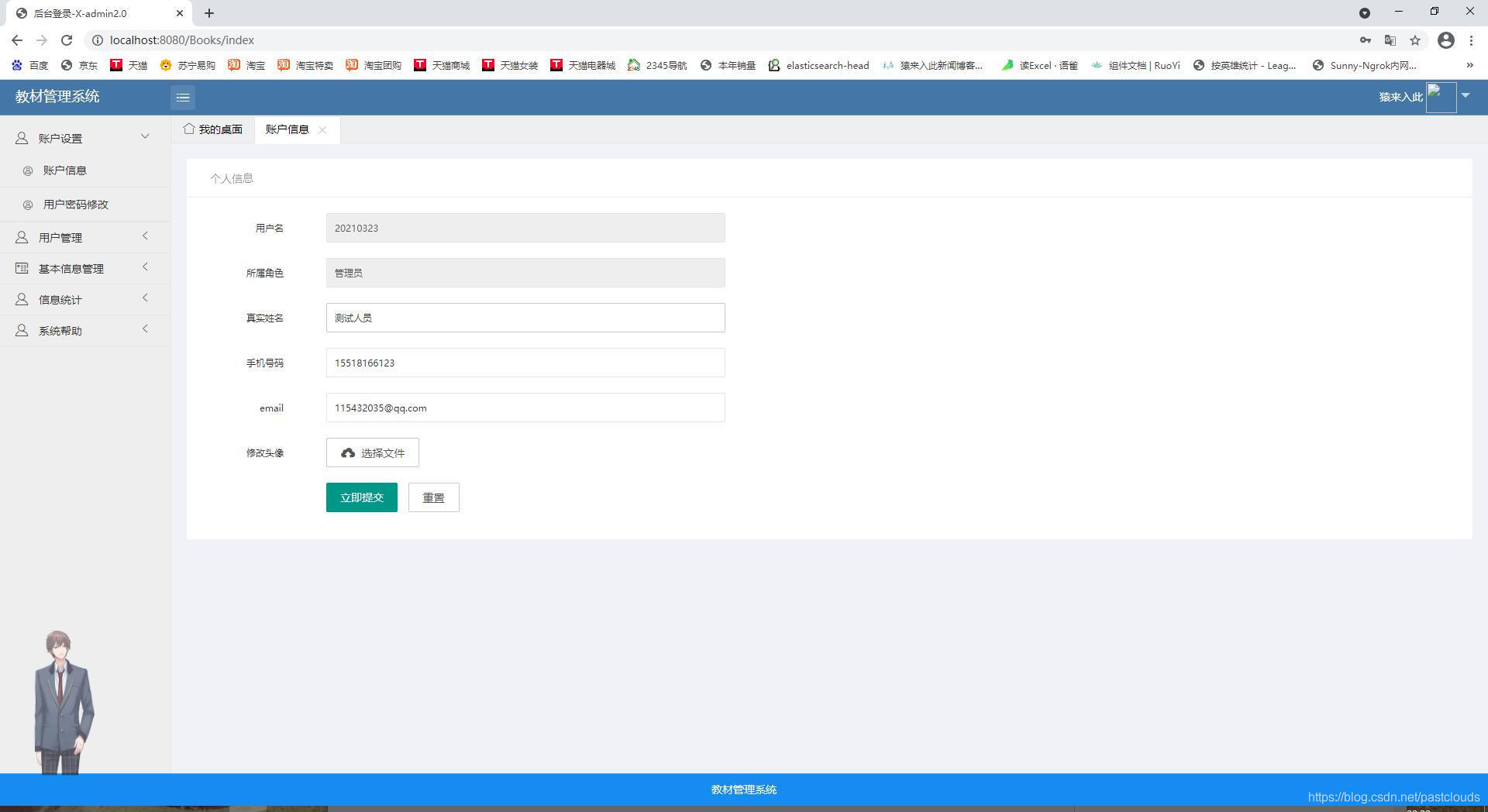The height and width of the screenshot is (812, 1488).
Task: Open the 苏宁易购 bookmark
Action: click(x=188, y=65)
